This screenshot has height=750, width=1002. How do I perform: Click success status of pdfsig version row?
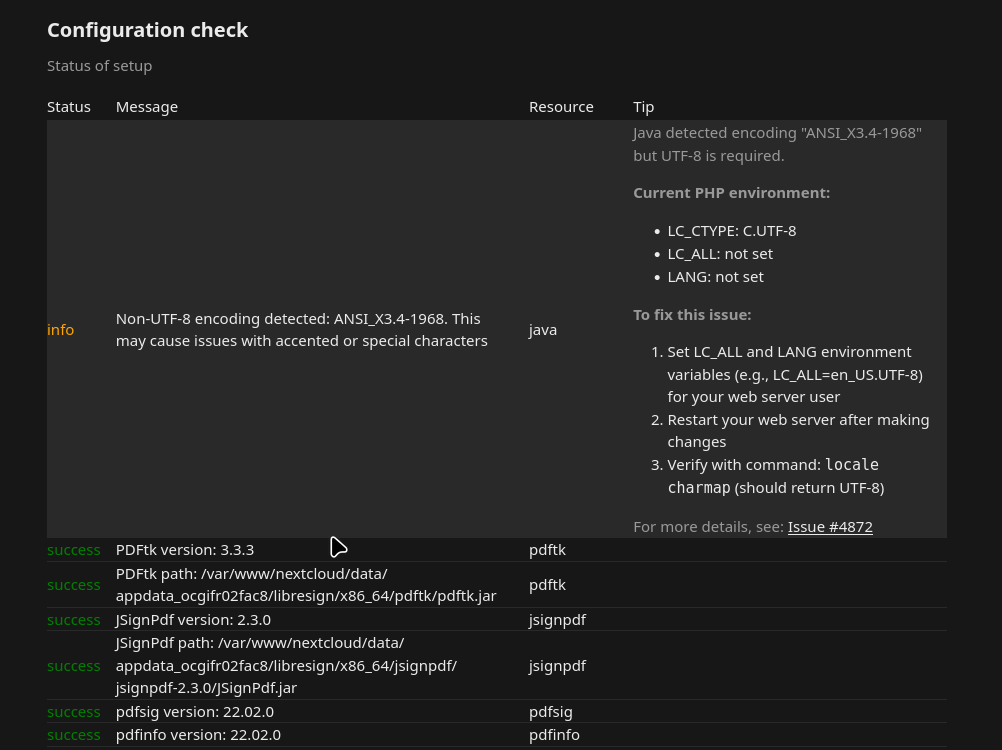point(73,712)
